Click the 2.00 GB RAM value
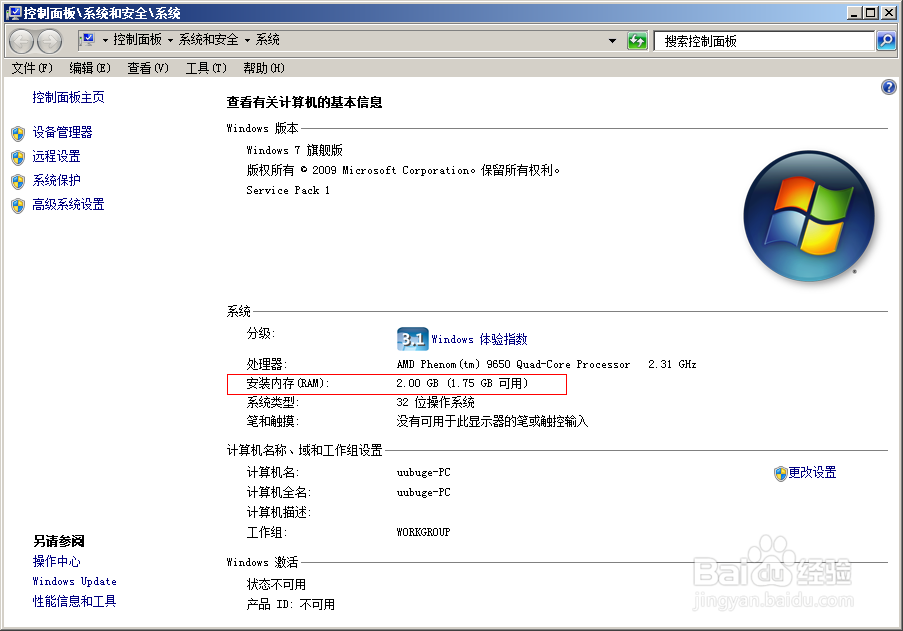This screenshot has width=903, height=631. [462, 383]
